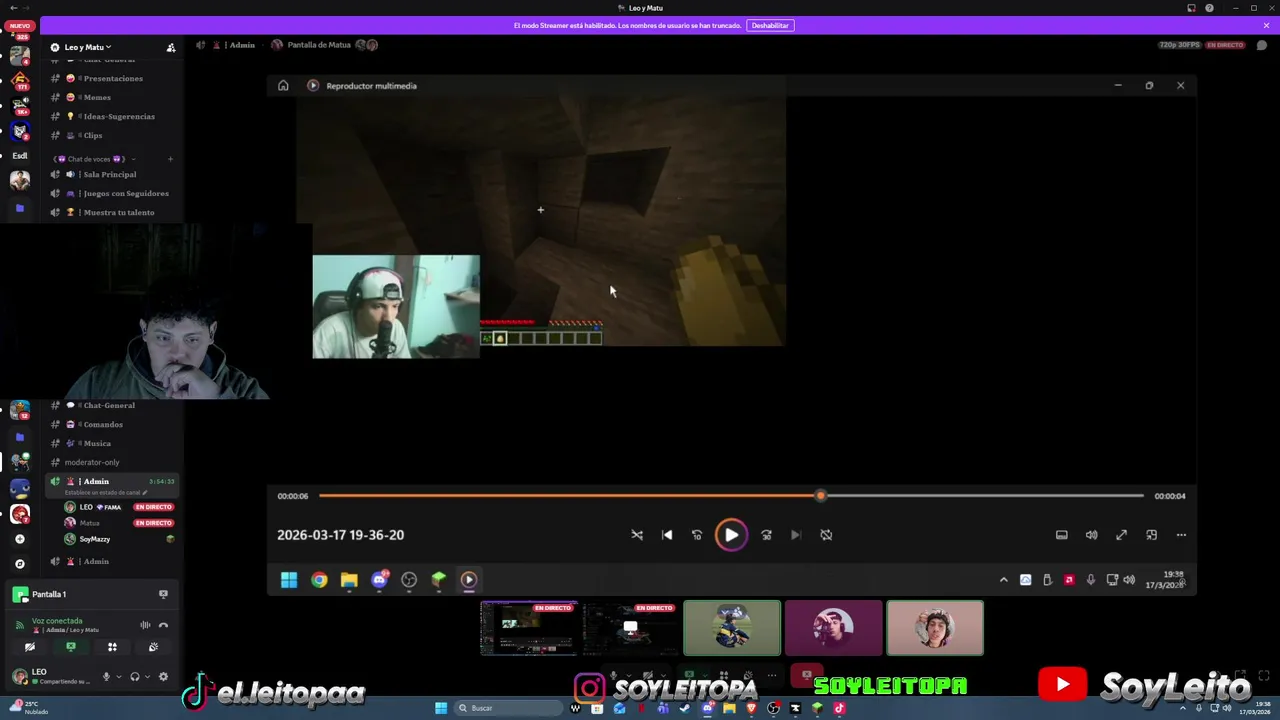Screen dimensions: 1280x720
Task: Select the active Admin voice channel
Action: 113,485
